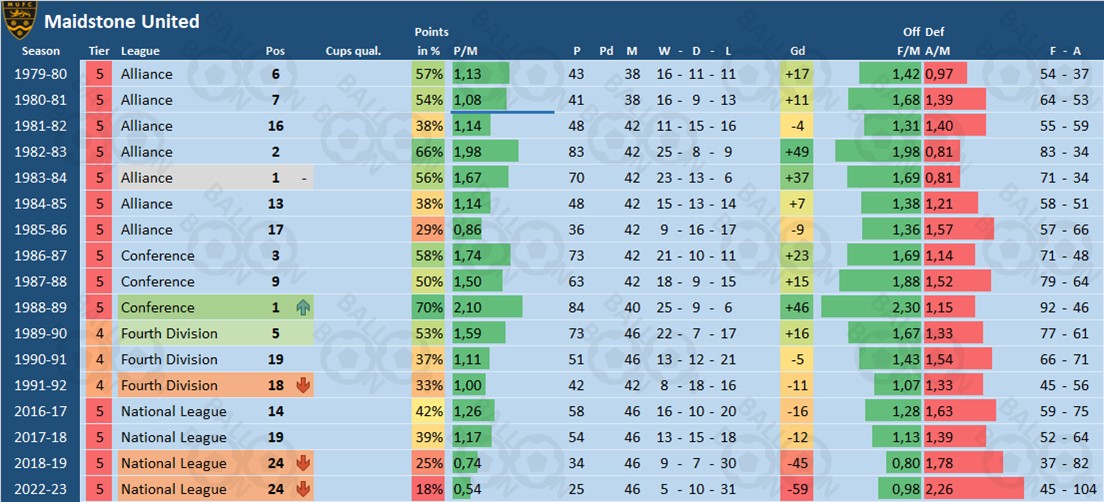Click the red relegation arrow for 2022-23
This screenshot has width=1104, height=502.
[303, 489]
